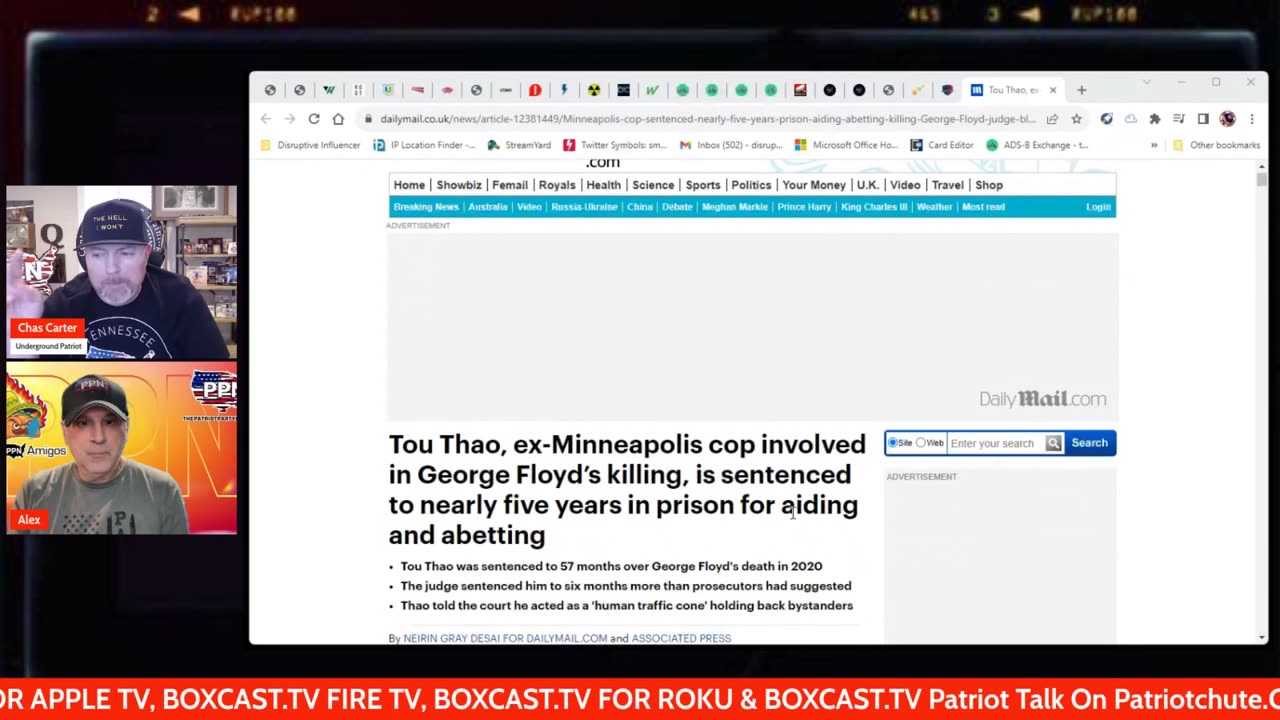
Task: Click King Charles III topic link
Action: click(874, 207)
